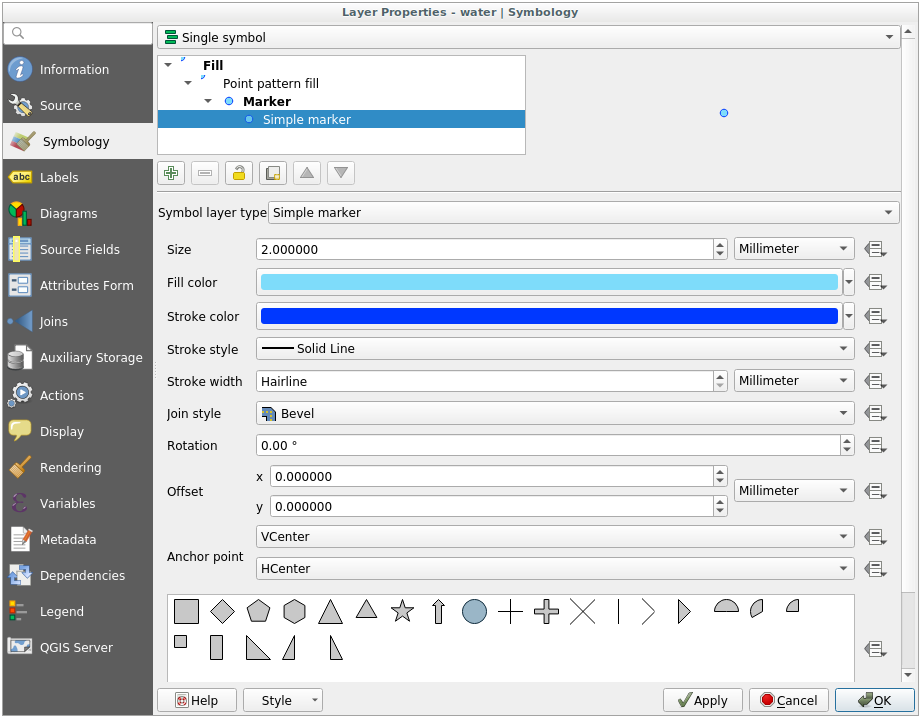Open the Source Fields section
The width and height of the screenshot is (921, 719).
(x=79, y=249)
